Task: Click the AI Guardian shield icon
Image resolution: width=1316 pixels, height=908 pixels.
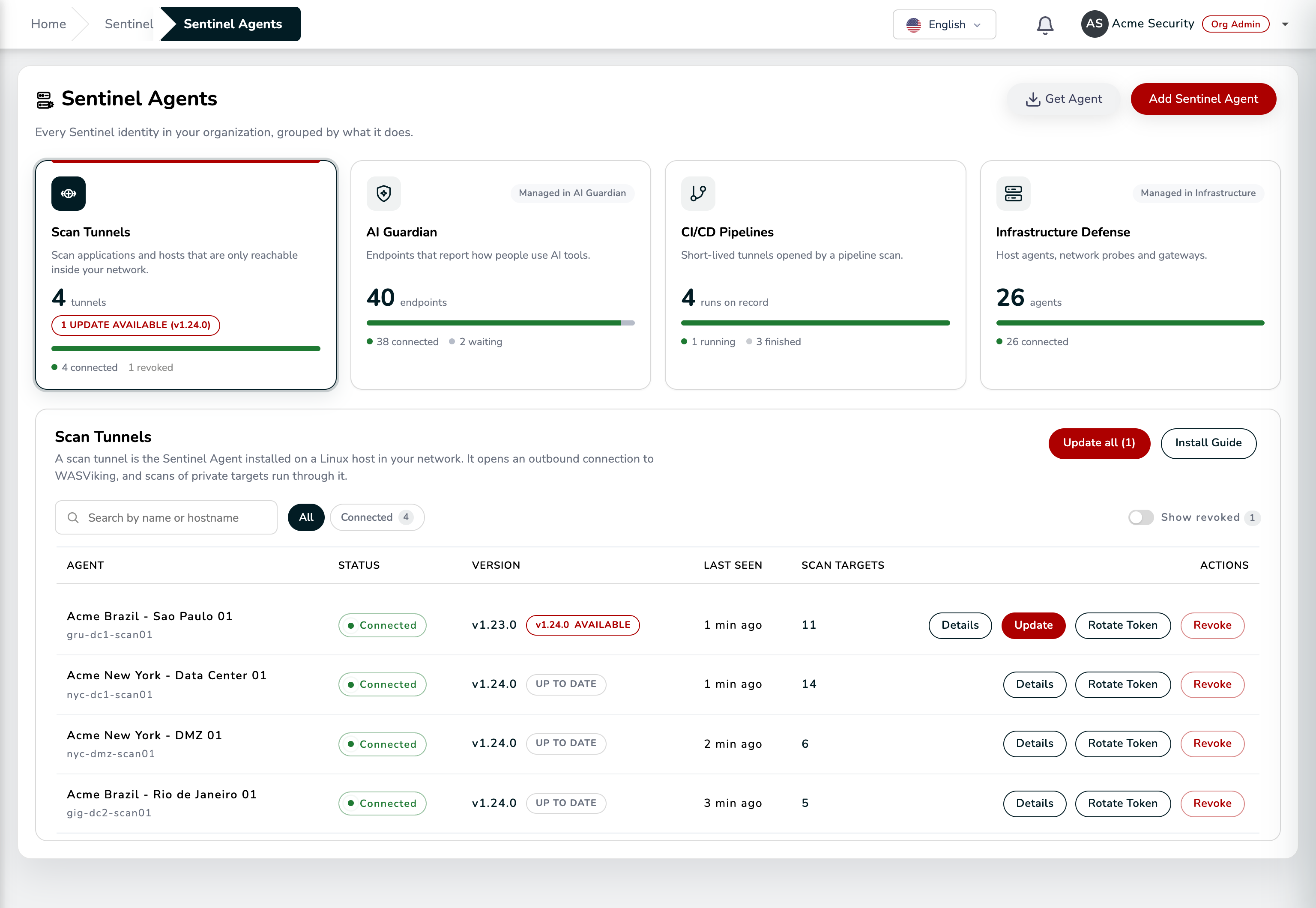Action: [383, 194]
